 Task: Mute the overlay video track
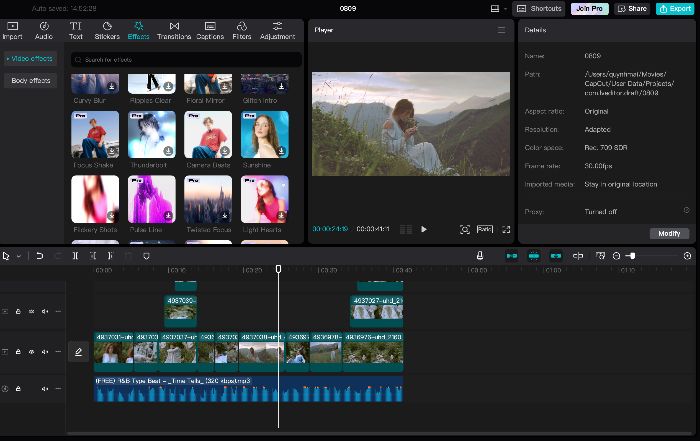point(45,312)
